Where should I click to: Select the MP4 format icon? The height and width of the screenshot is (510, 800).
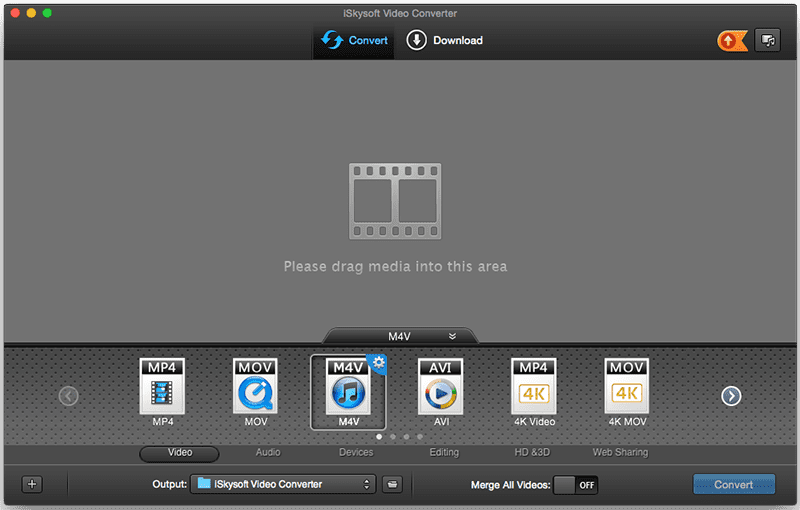163,388
